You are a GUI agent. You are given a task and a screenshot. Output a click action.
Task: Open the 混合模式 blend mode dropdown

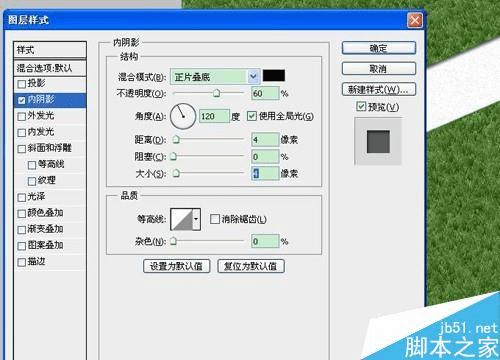[x=215, y=77]
